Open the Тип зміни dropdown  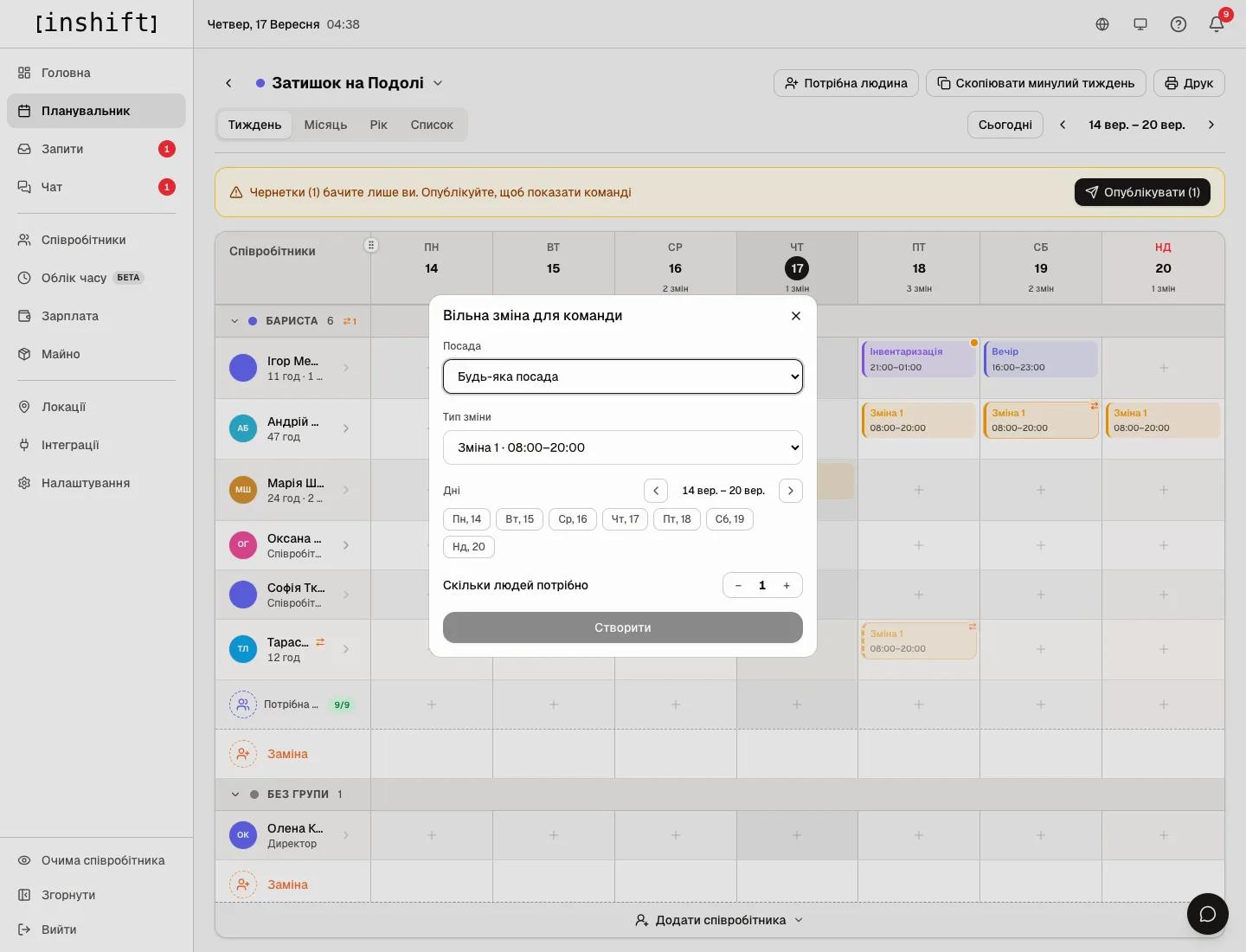623,447
